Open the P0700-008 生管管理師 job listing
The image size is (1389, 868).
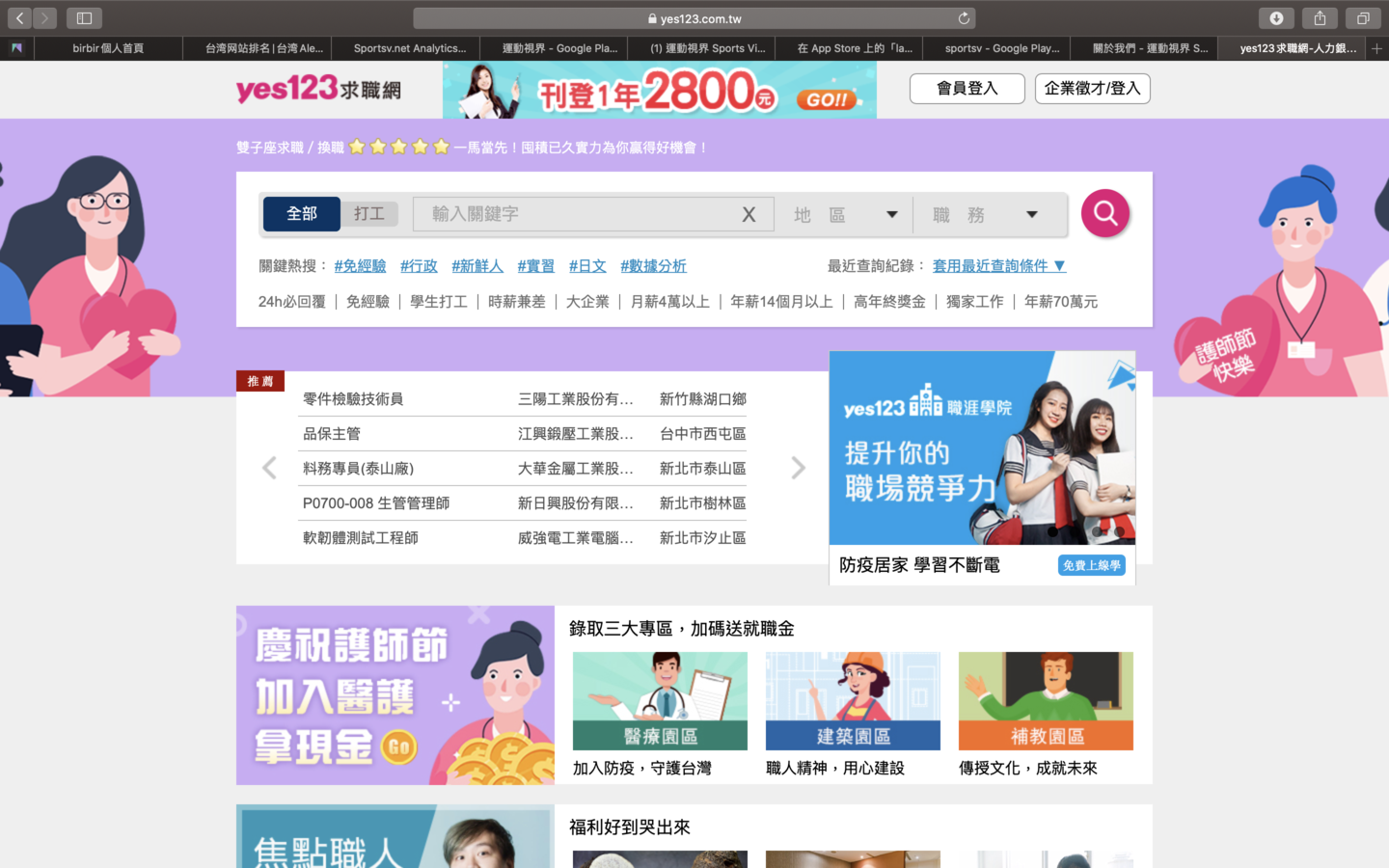point(376,503)
